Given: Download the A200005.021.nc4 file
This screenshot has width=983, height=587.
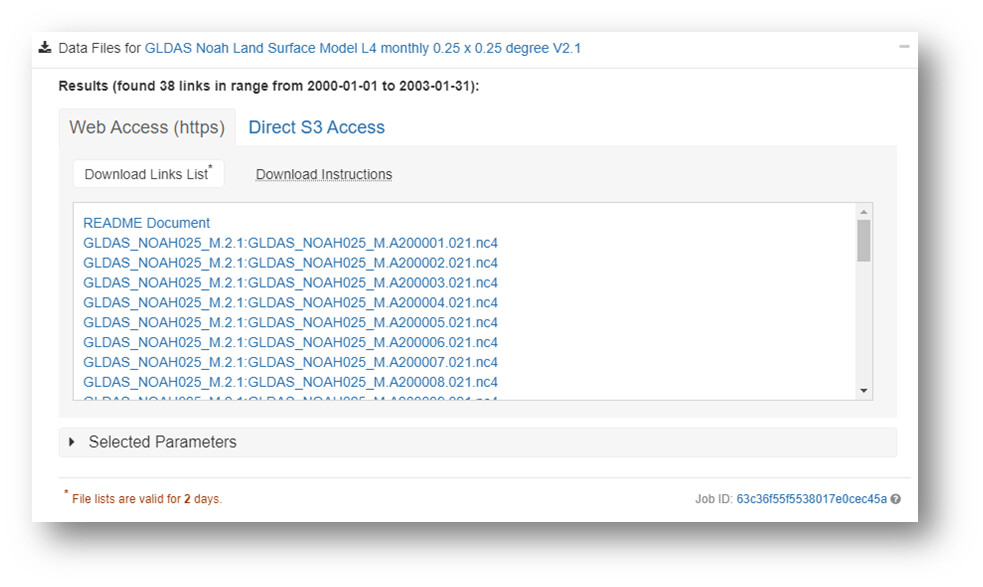Looking at the screenshot, I should (290, 322).
